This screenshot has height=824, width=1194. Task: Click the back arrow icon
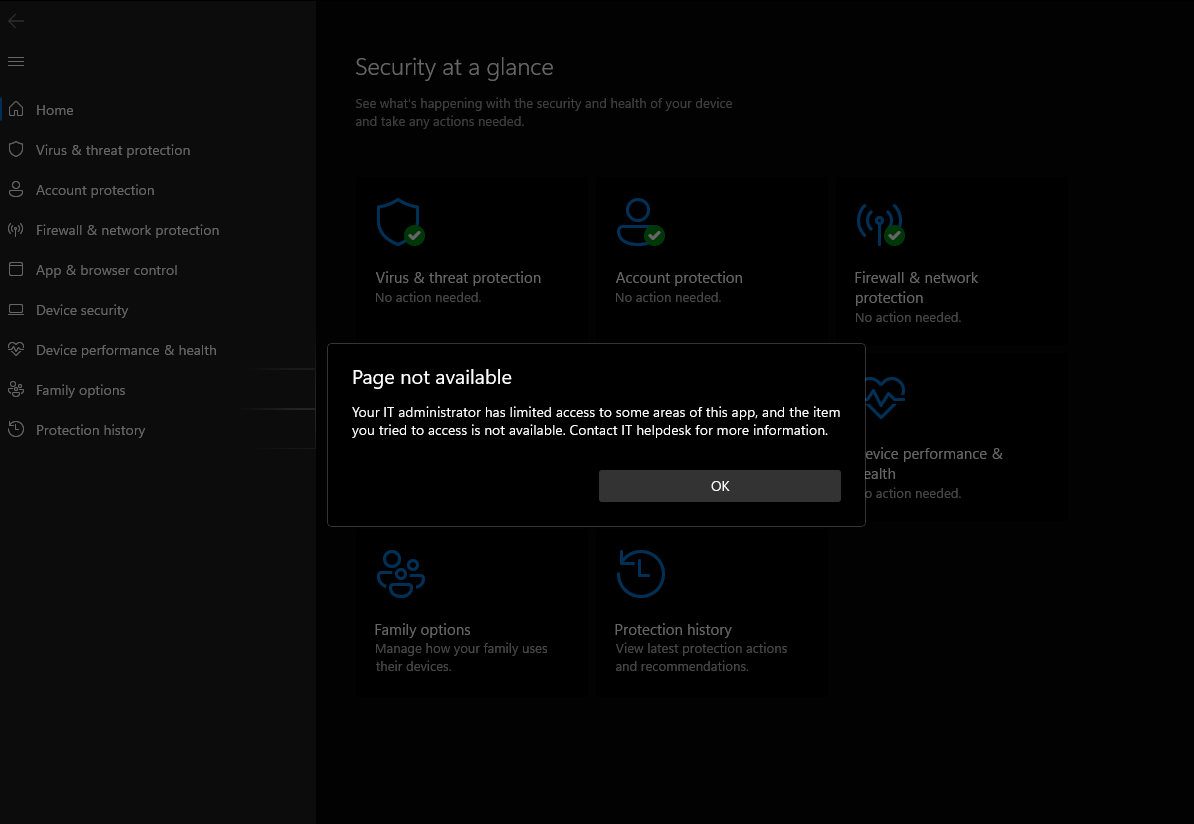16,21
